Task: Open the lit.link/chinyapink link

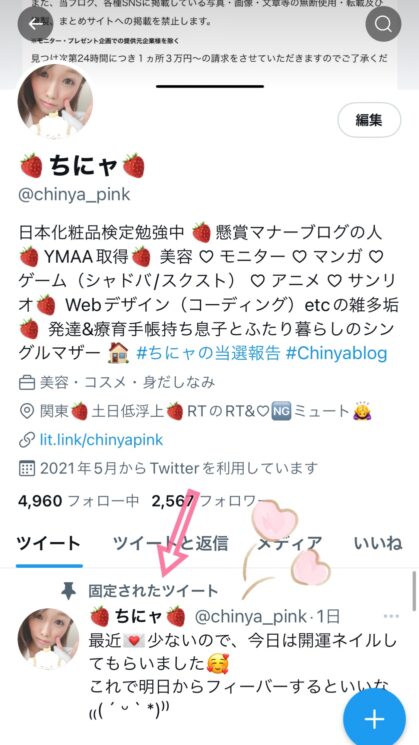Action: (101, 440)
